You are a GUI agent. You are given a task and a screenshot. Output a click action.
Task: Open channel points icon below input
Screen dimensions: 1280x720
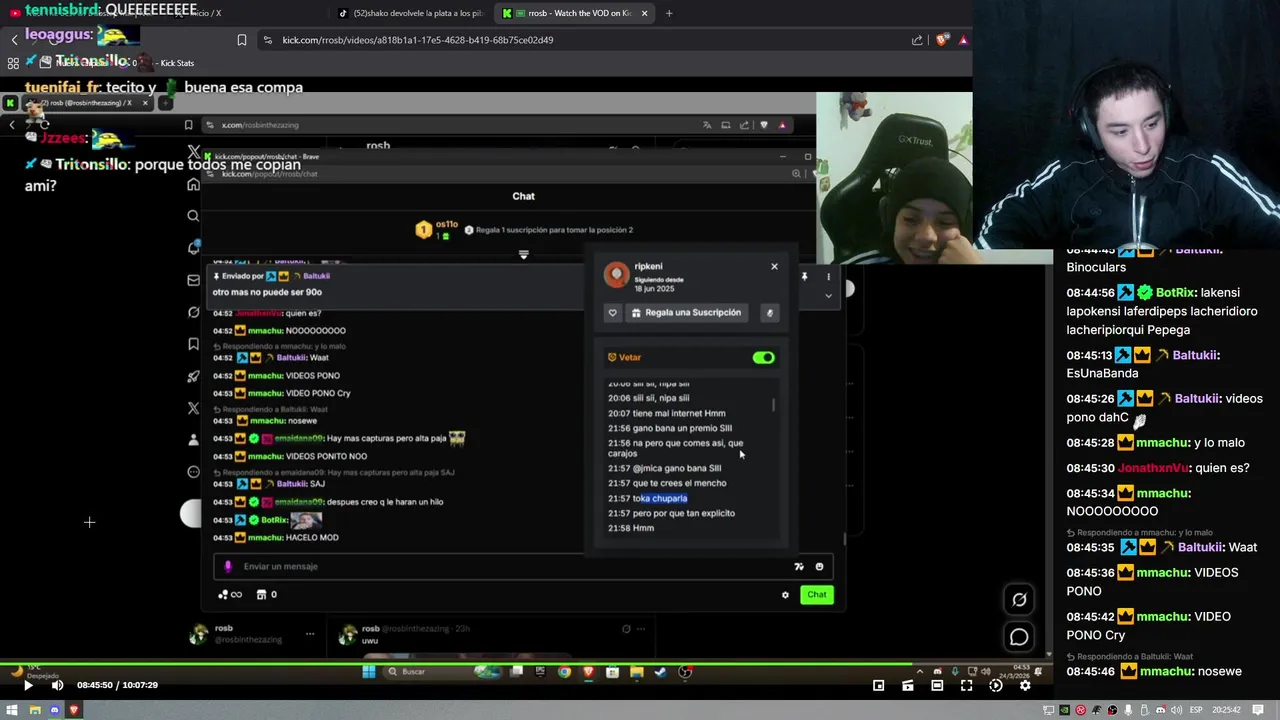click(x=230, y=594)
